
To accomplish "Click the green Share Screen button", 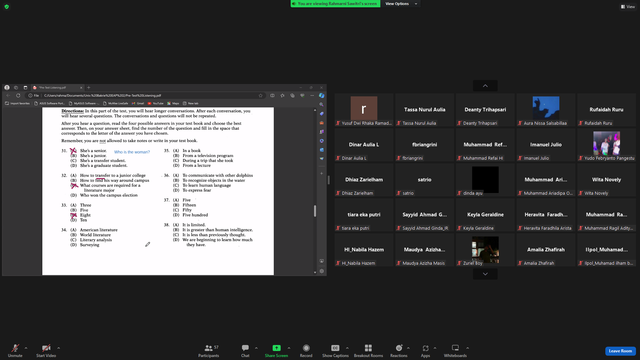I will (276, 350).
